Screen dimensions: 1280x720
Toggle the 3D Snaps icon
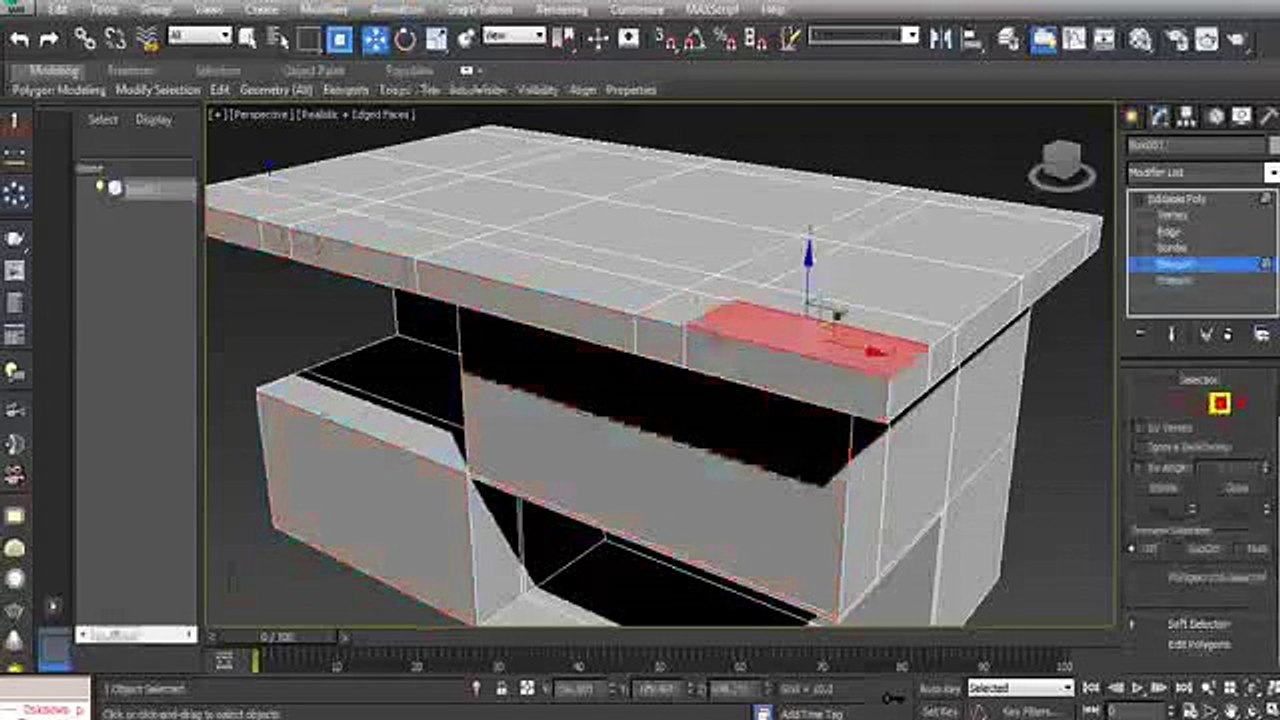pyautogui.click(x=666, y=39)
